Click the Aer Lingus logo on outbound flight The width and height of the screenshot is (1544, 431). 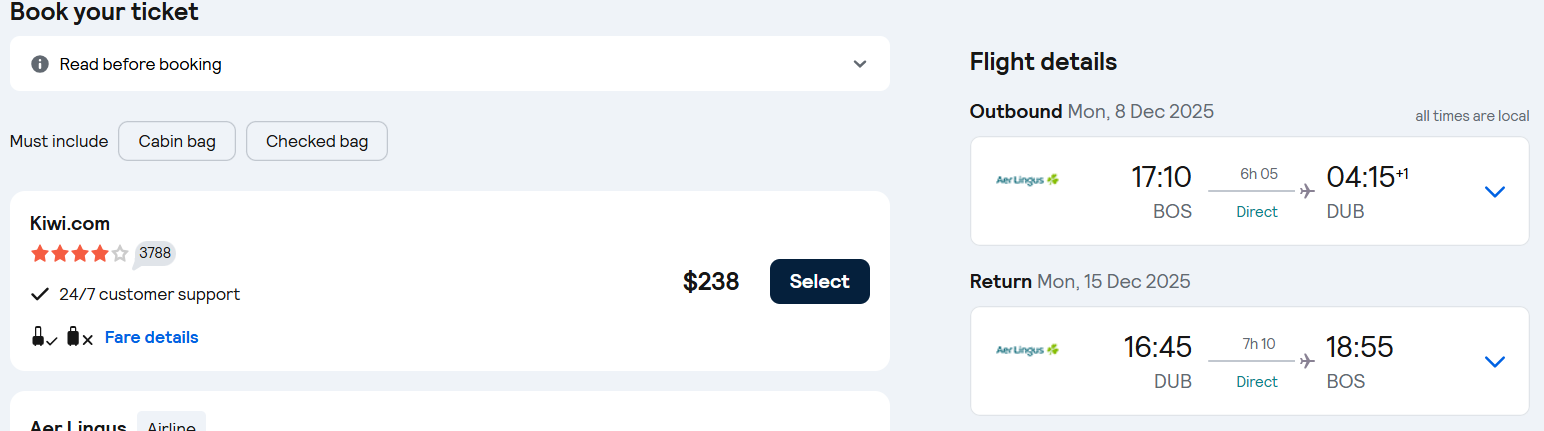[x=1027, y=180]
